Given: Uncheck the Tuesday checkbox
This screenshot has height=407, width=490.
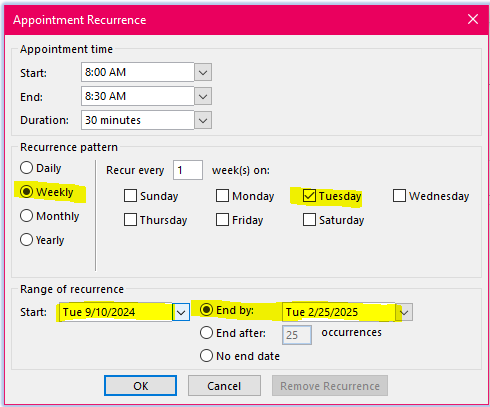Looking at the screenshot, I should pyautogui.click(x=309, y=196).
